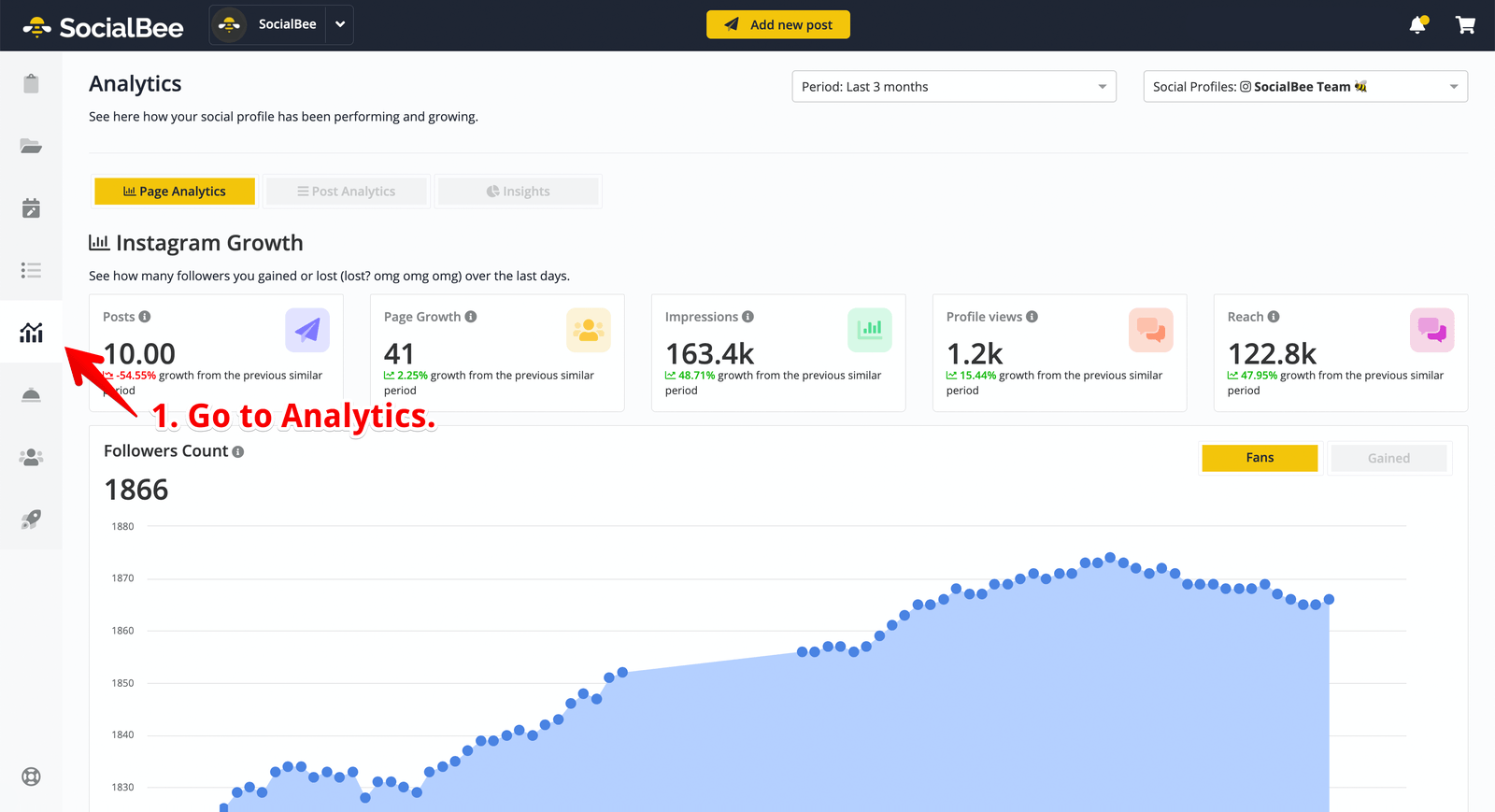This screenshot has width=1495, height=812.
Task: Open help lifebuoy icon
Action: pos(31,776)
